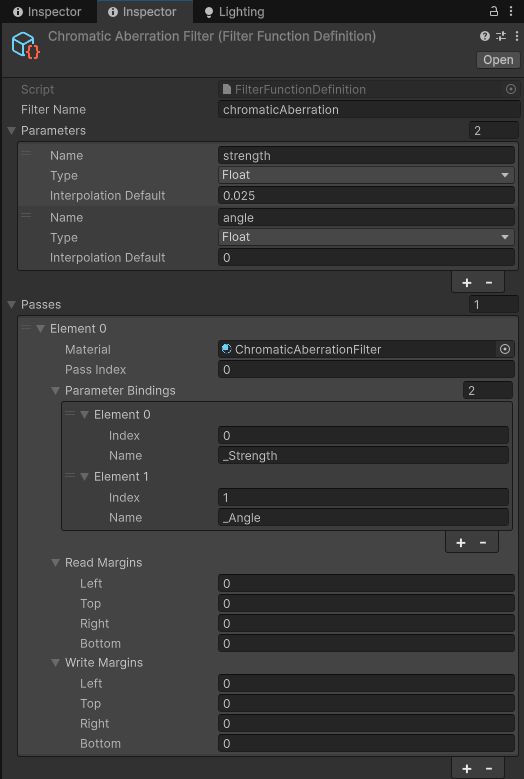524x779 pixels.
Task: Click the Read Margins Bottom field
Action: pyautogui.click(x=367, y=644)
